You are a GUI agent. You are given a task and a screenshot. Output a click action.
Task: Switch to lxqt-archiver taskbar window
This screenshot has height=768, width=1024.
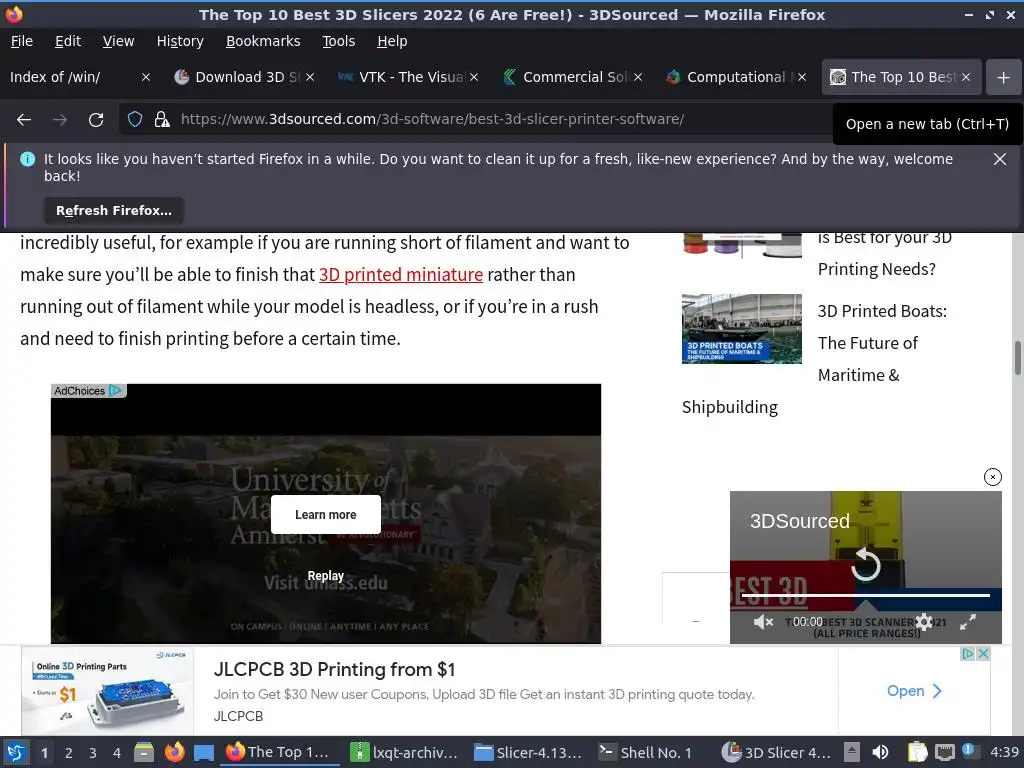point(405,753)
